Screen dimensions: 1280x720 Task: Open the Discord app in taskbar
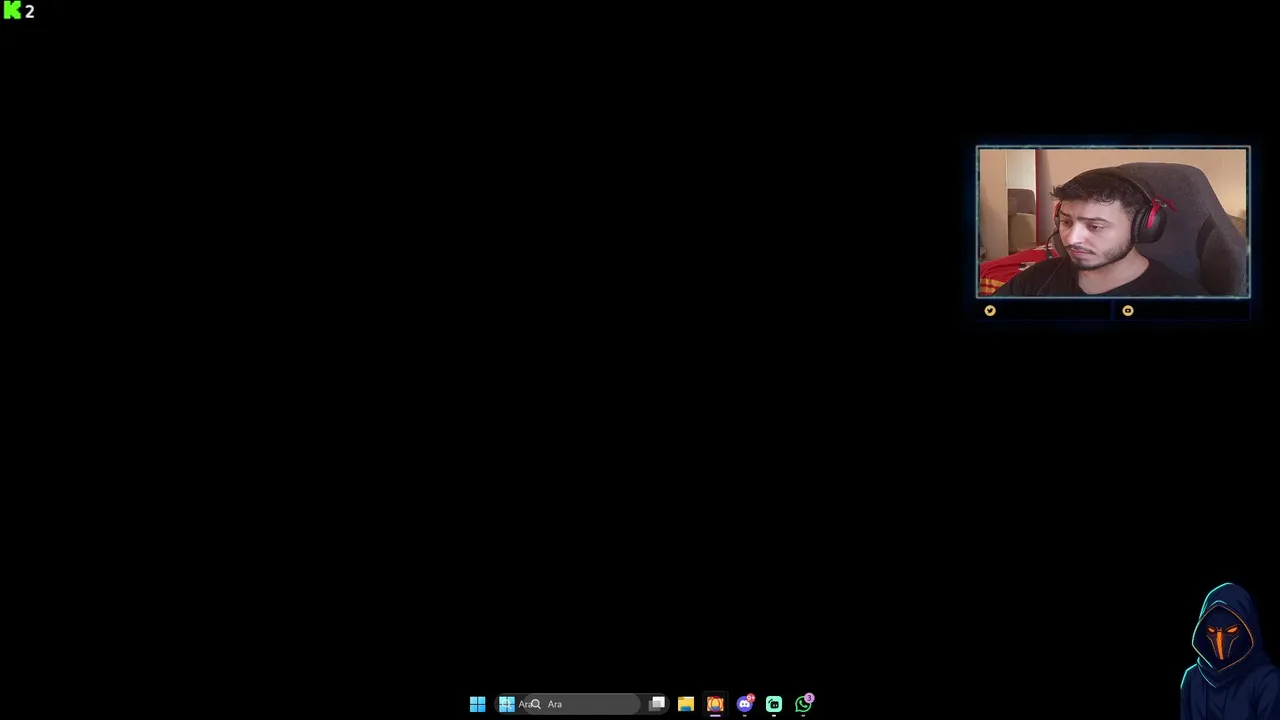(745, 704)
